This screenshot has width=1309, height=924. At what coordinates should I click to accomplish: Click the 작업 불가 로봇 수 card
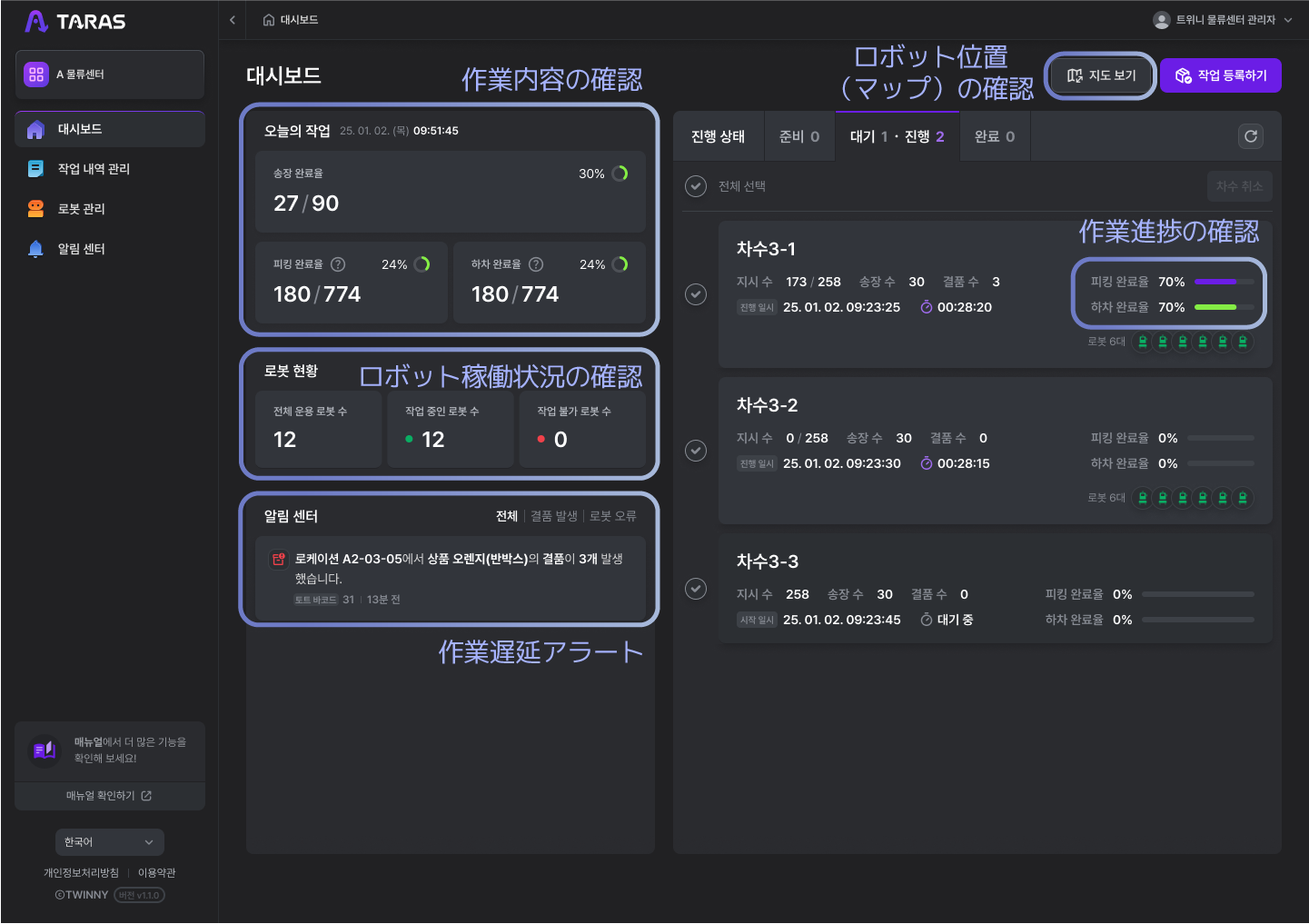tap(582, 429)
